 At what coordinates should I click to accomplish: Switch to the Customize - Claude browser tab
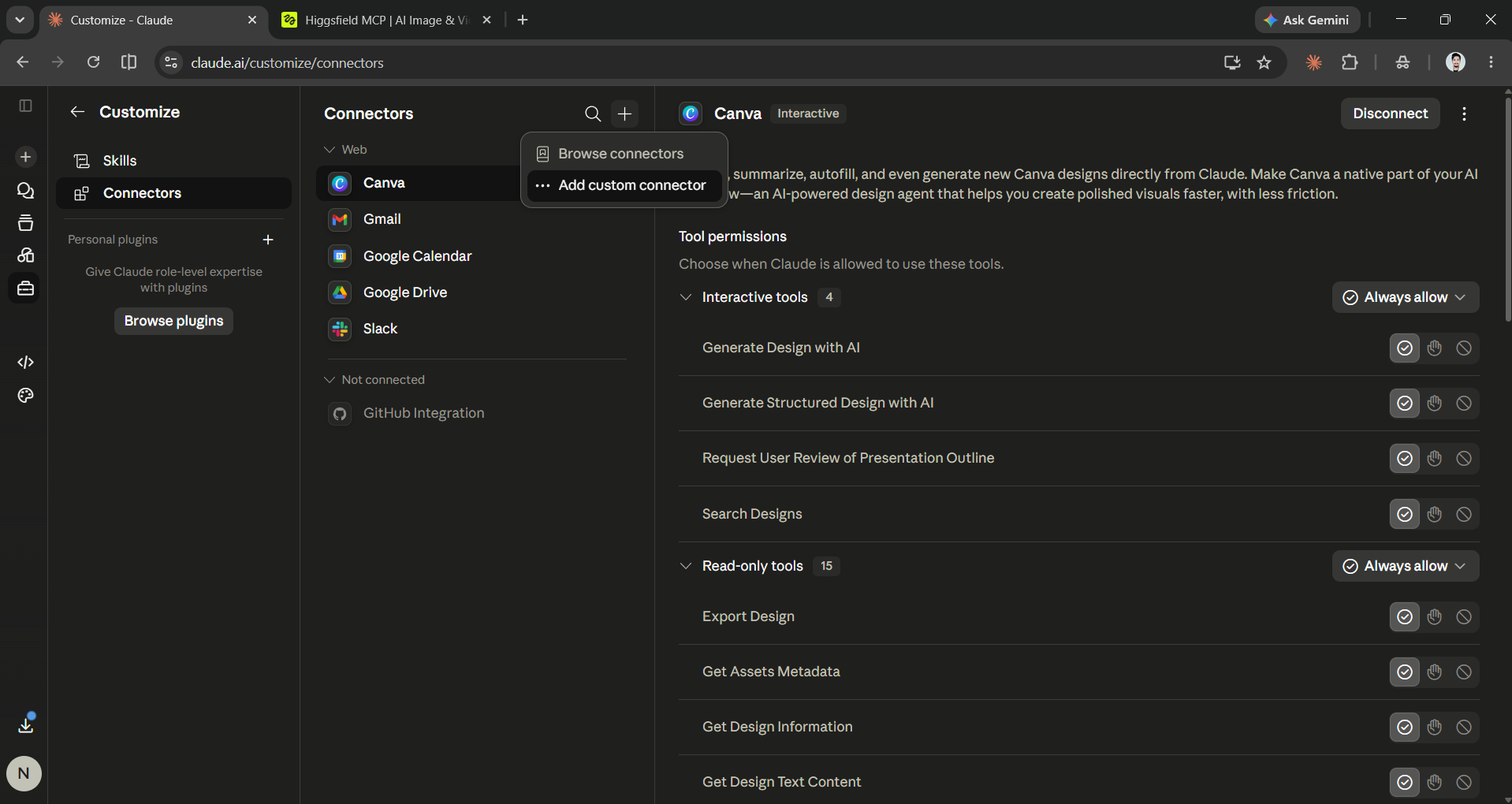tap(153, 20)
